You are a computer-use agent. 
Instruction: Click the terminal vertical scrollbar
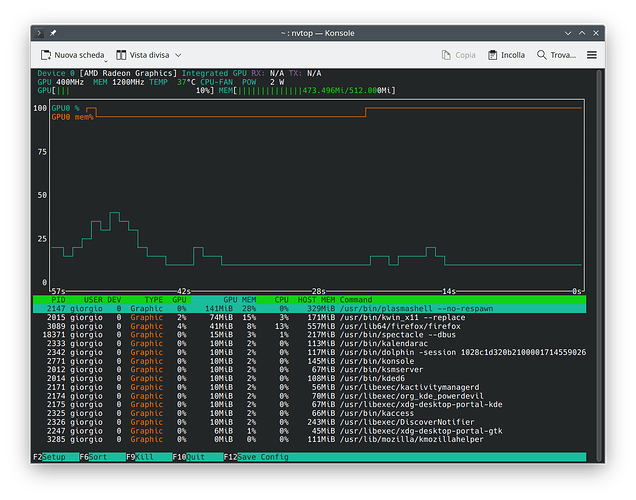[x=599, y=266]
